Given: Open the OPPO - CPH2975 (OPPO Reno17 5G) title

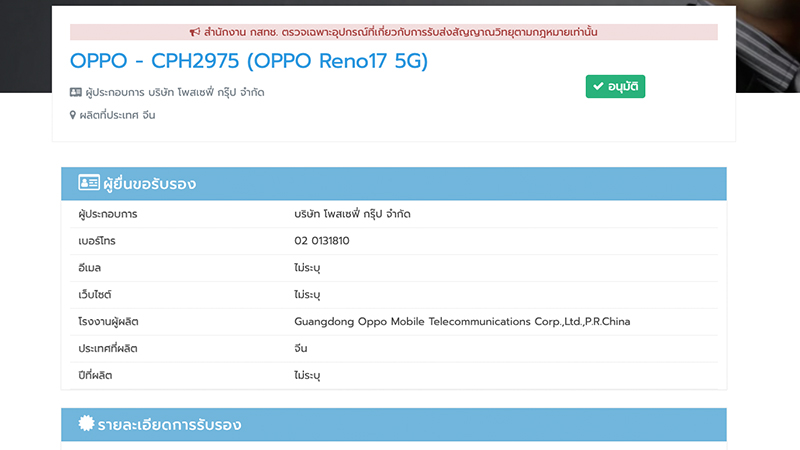Looking at the screenshot, I should (x=249, y=61).
